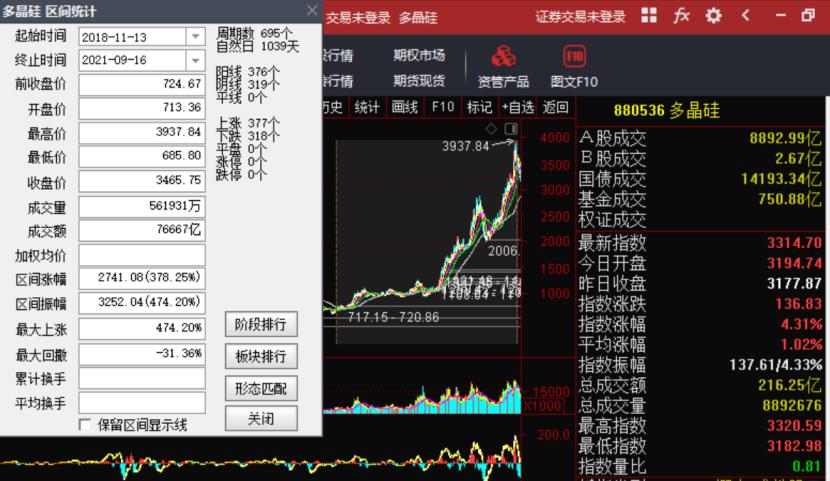830x481 pixels.
Task: Close the 区间统计 dialog with X
Action: coord(312,11)
